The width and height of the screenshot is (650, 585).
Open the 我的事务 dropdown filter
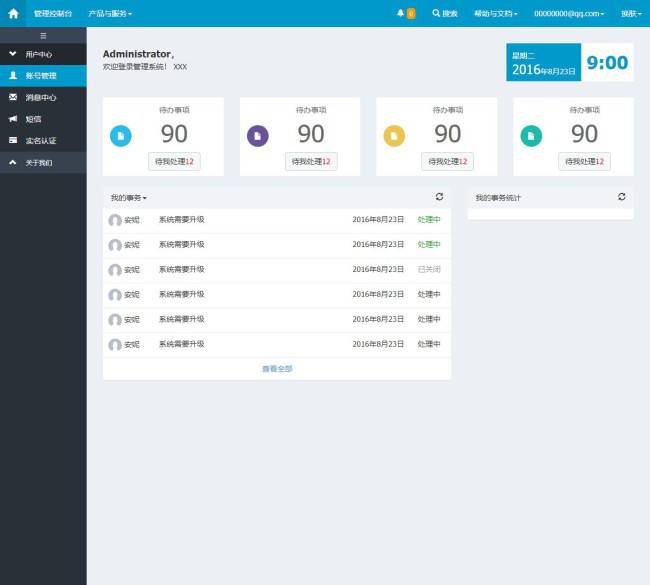(129, 198)
